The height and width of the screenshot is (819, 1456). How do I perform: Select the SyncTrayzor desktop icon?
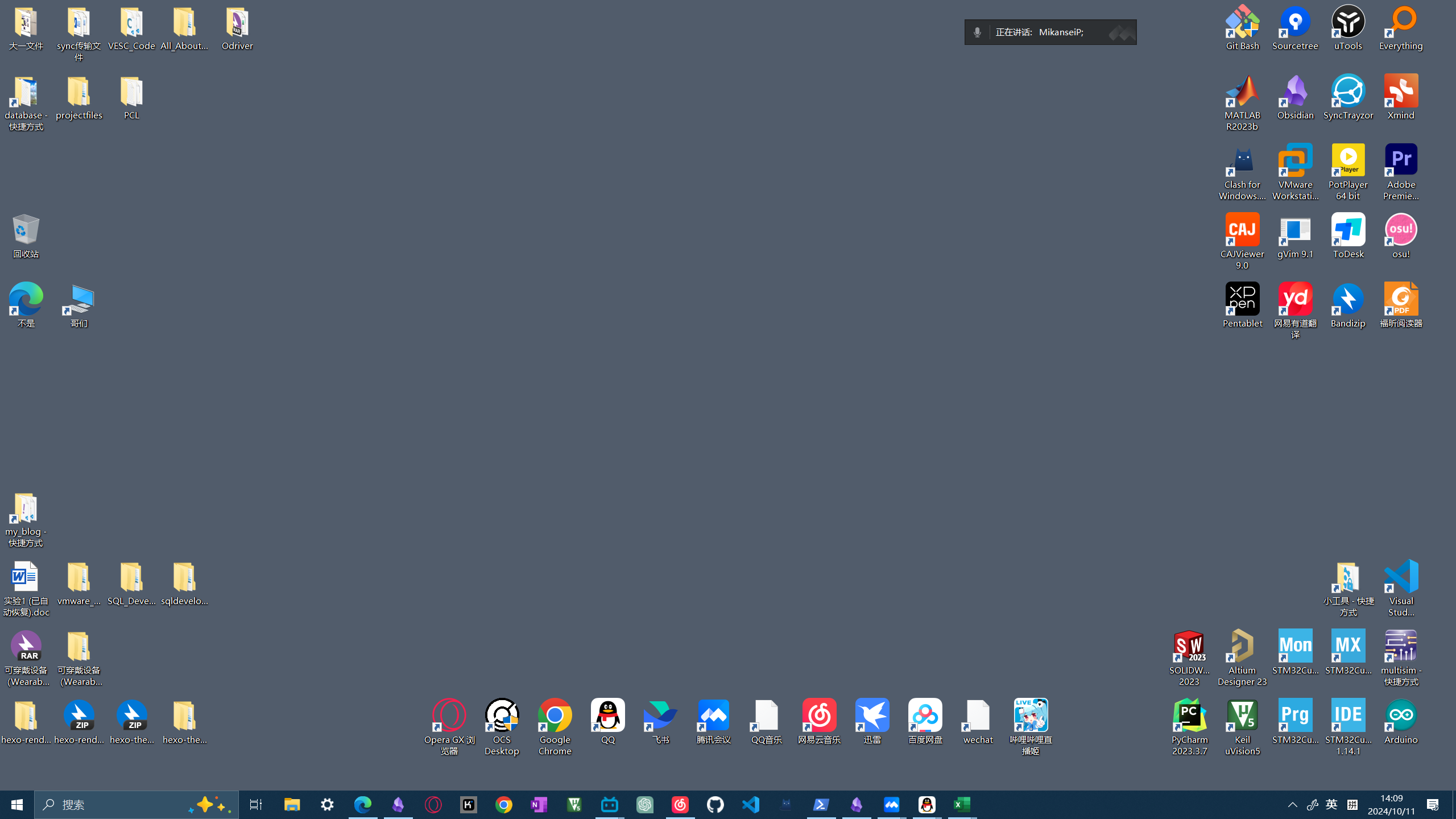(1348, 97)
